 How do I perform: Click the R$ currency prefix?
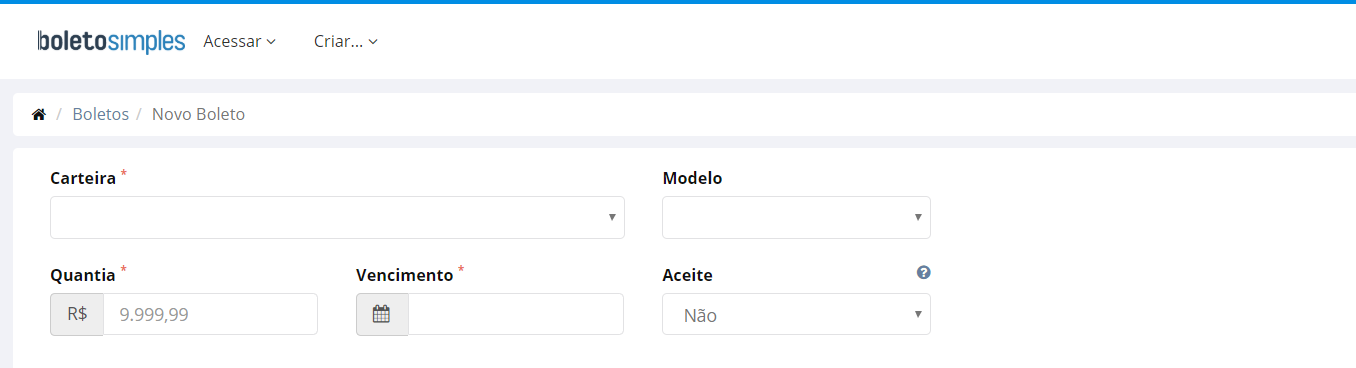click(x=77, y=314)
